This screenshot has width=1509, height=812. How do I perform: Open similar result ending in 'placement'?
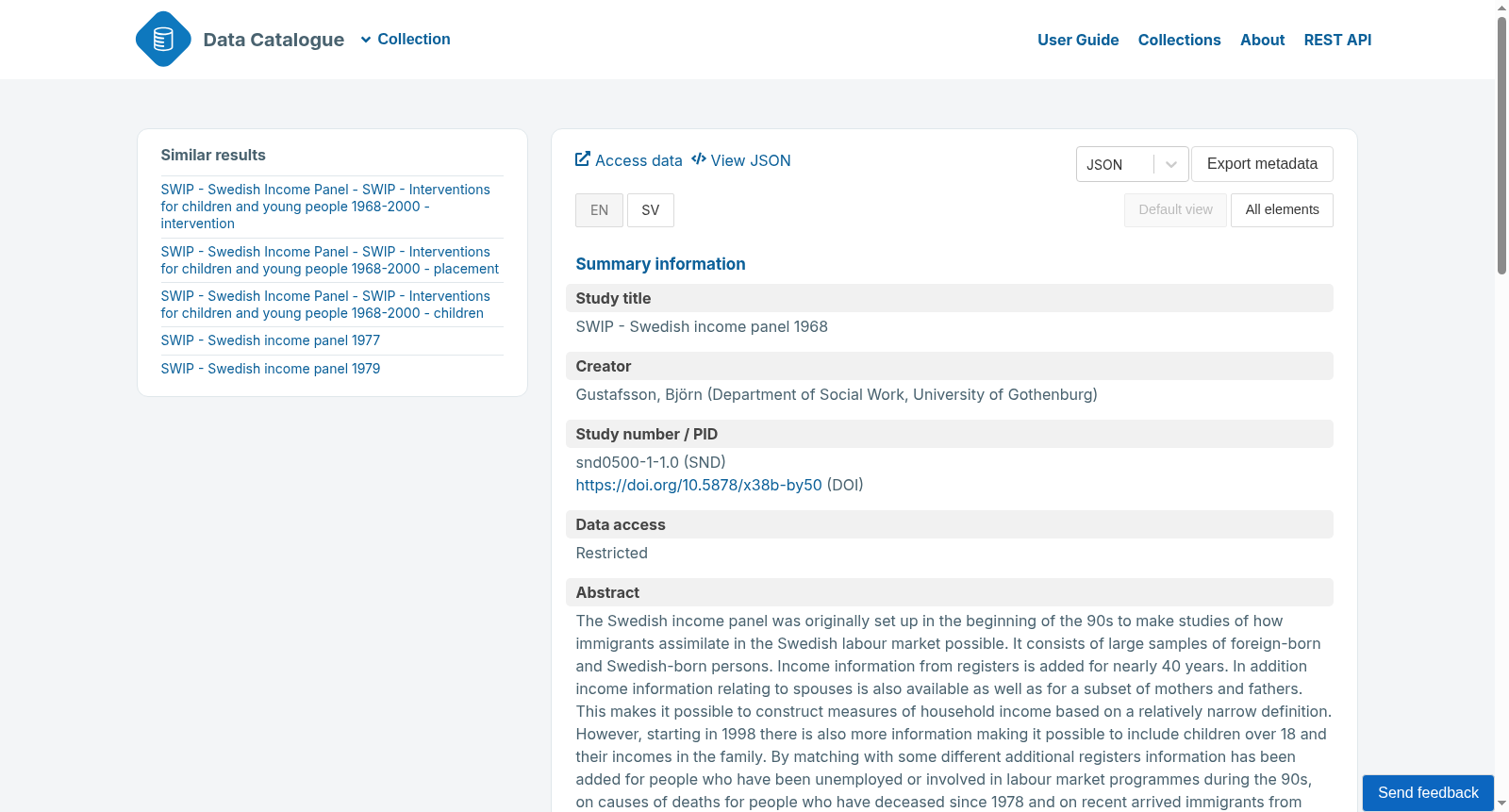click(x=330, y=260)
